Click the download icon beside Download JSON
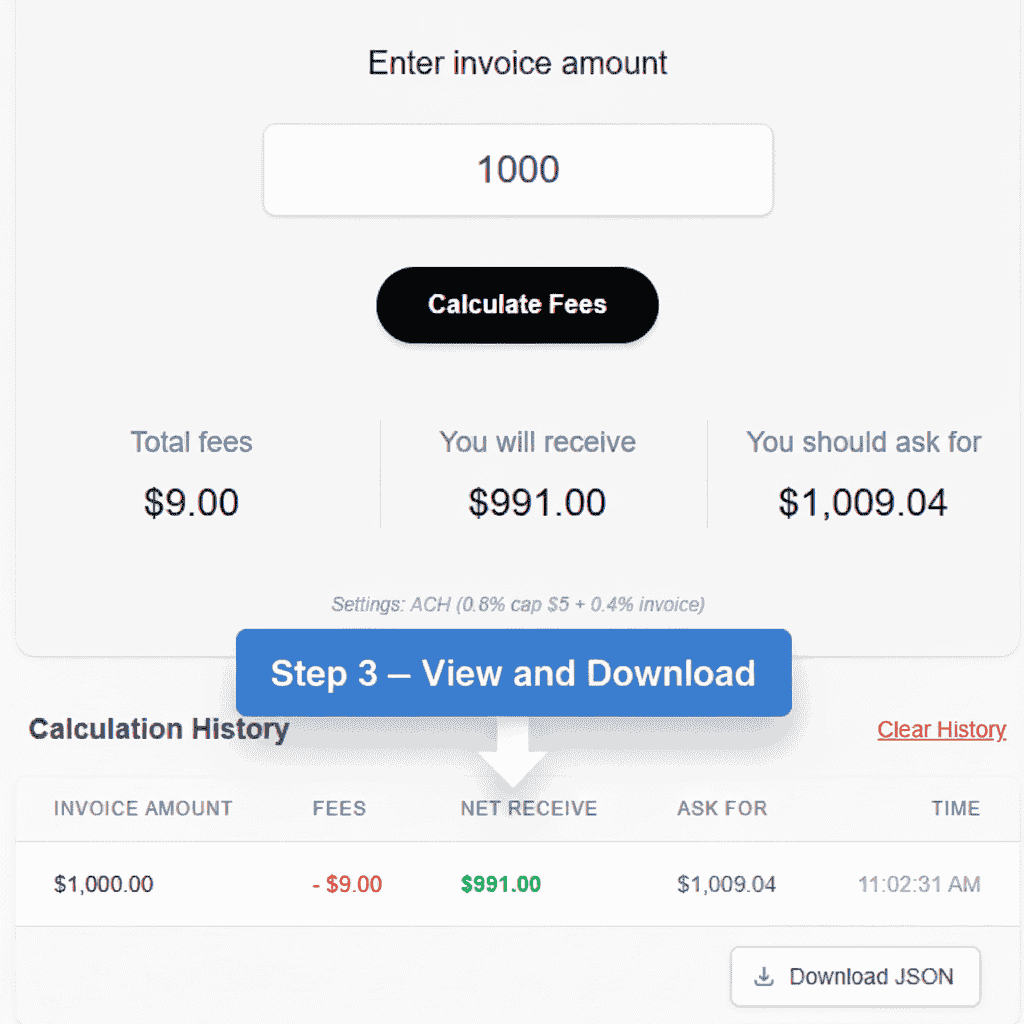1024x1024 pixels. [765, 977]
